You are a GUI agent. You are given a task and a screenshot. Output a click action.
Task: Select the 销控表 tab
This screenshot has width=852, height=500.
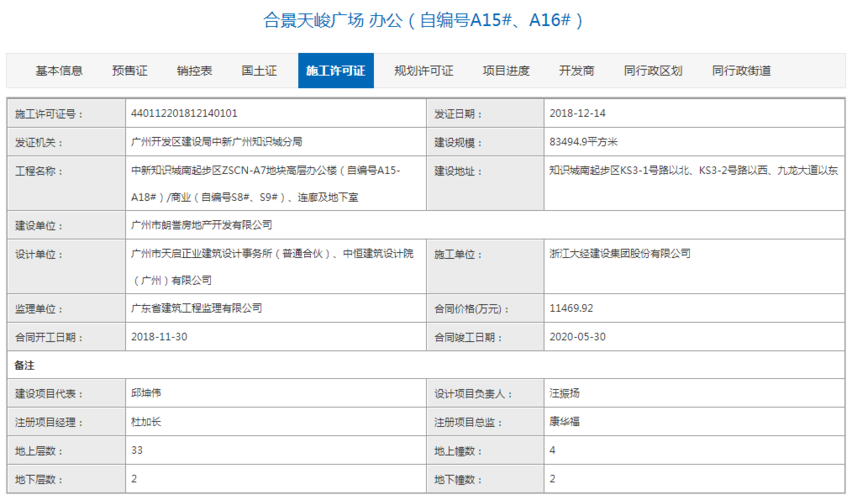pos(195,71)
